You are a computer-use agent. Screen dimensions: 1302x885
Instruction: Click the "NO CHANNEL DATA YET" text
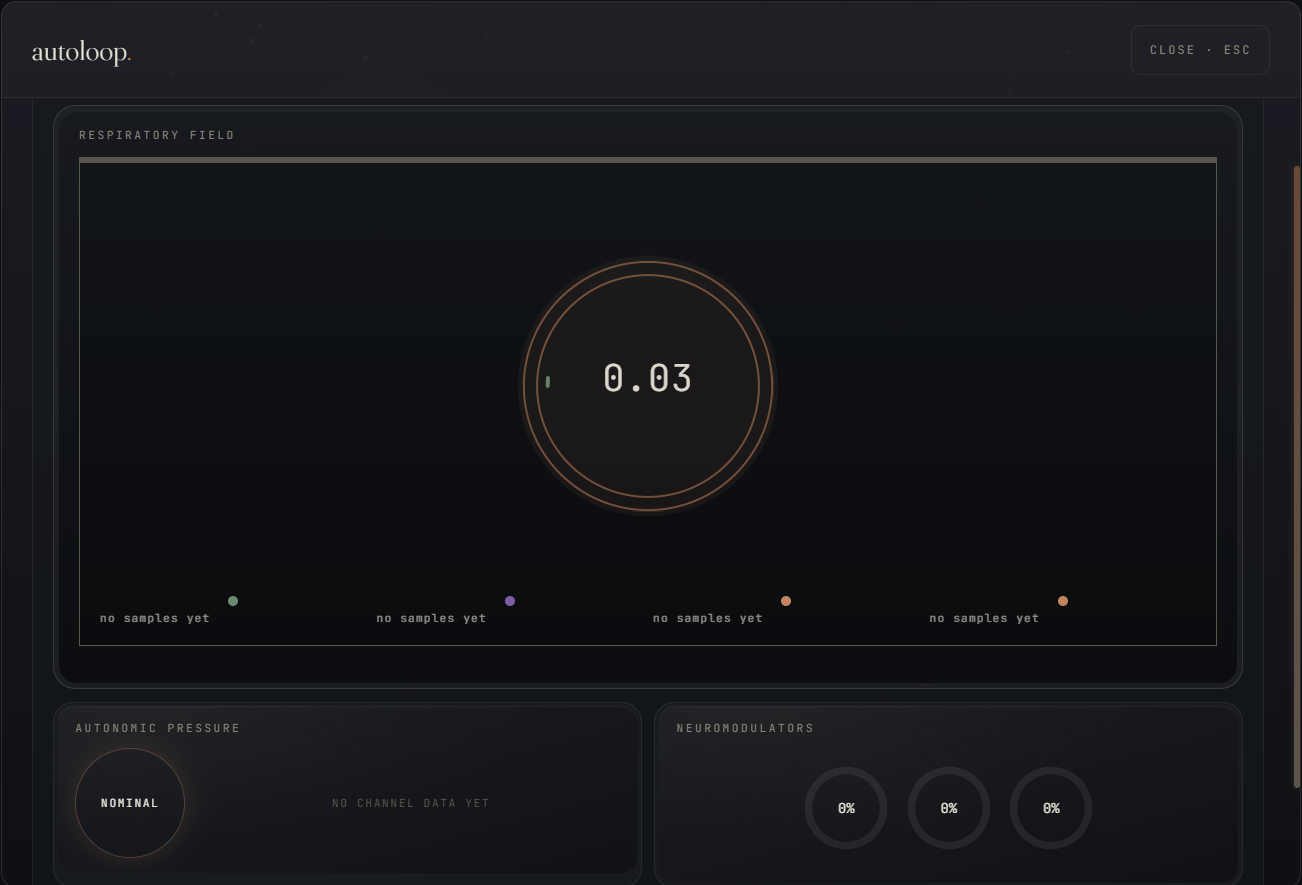click(411, 803)
